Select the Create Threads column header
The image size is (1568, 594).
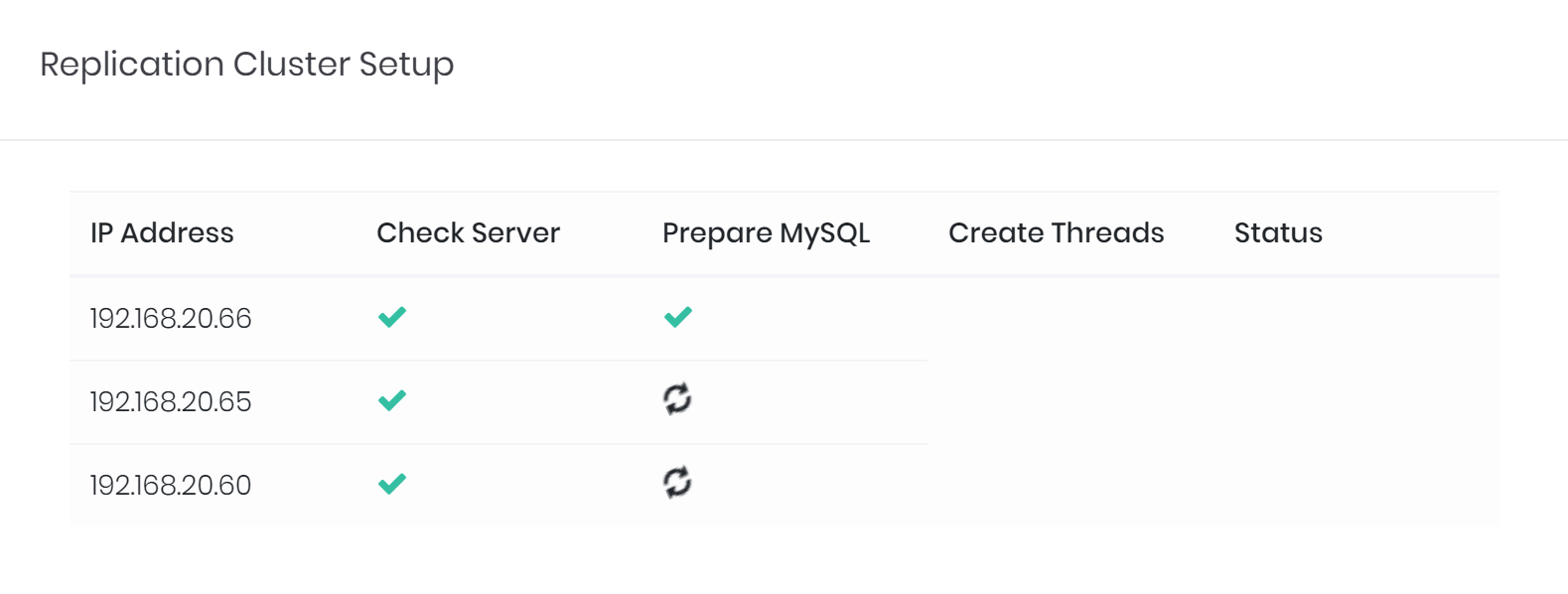click(1056, 232)
